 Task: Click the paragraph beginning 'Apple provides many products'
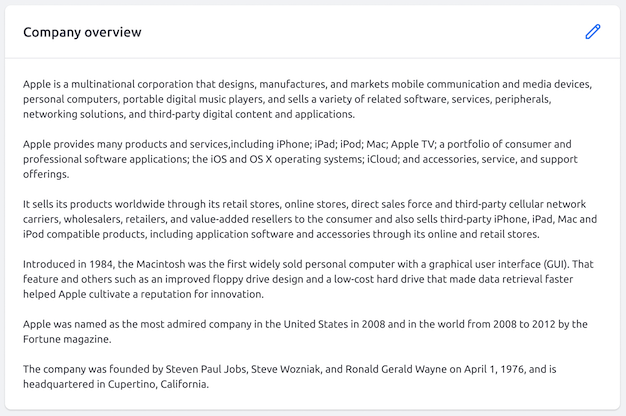click(300, 159)
